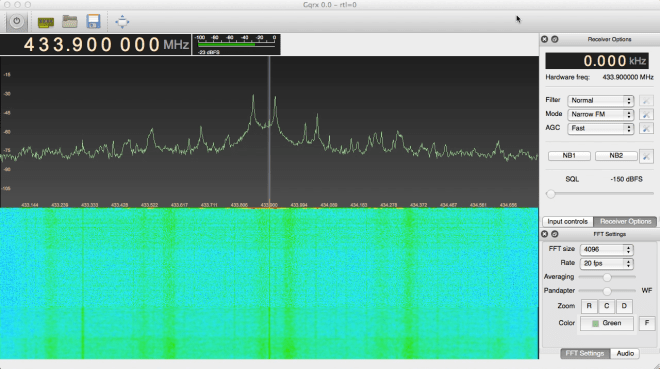Toggle the NB2 noise blanker
The image size is (660, 369).
coord(616,156)
